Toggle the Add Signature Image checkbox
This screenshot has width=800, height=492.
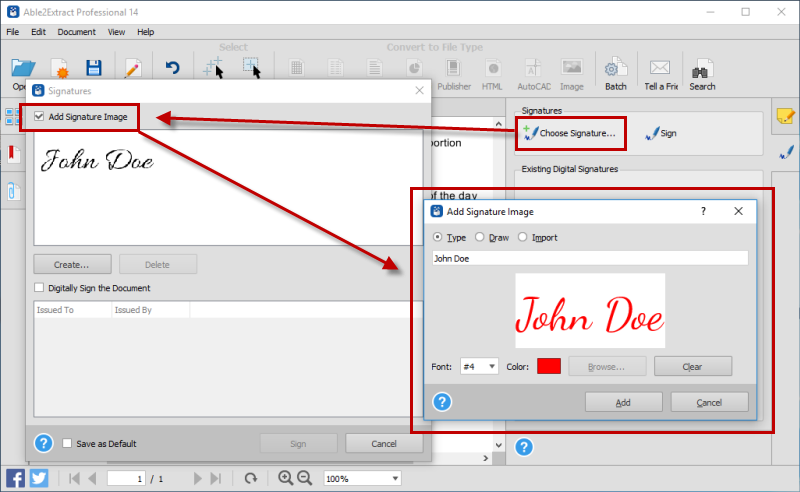[39, 116]
